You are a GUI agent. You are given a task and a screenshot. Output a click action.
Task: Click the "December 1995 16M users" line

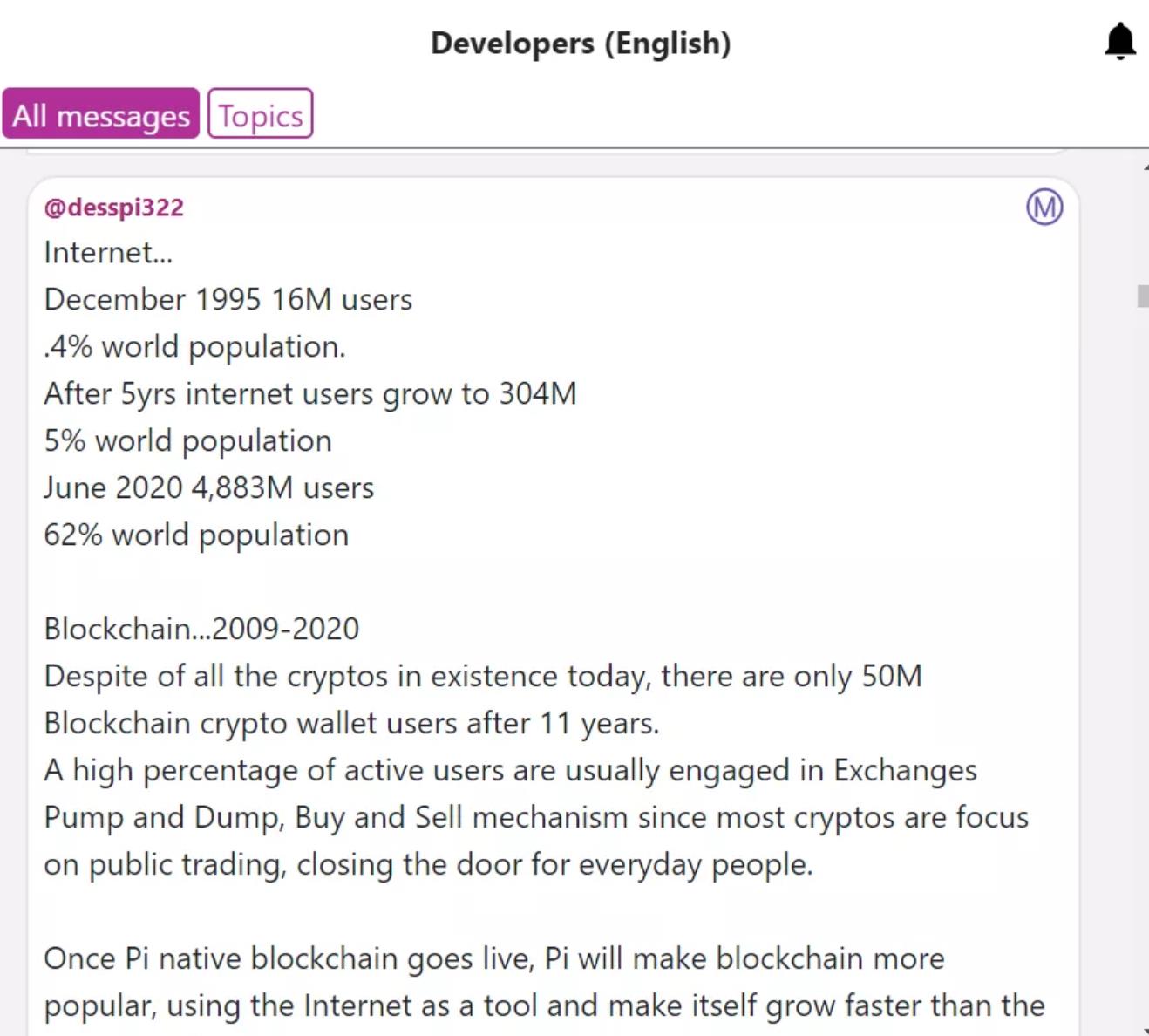click(x=228, y=300)
